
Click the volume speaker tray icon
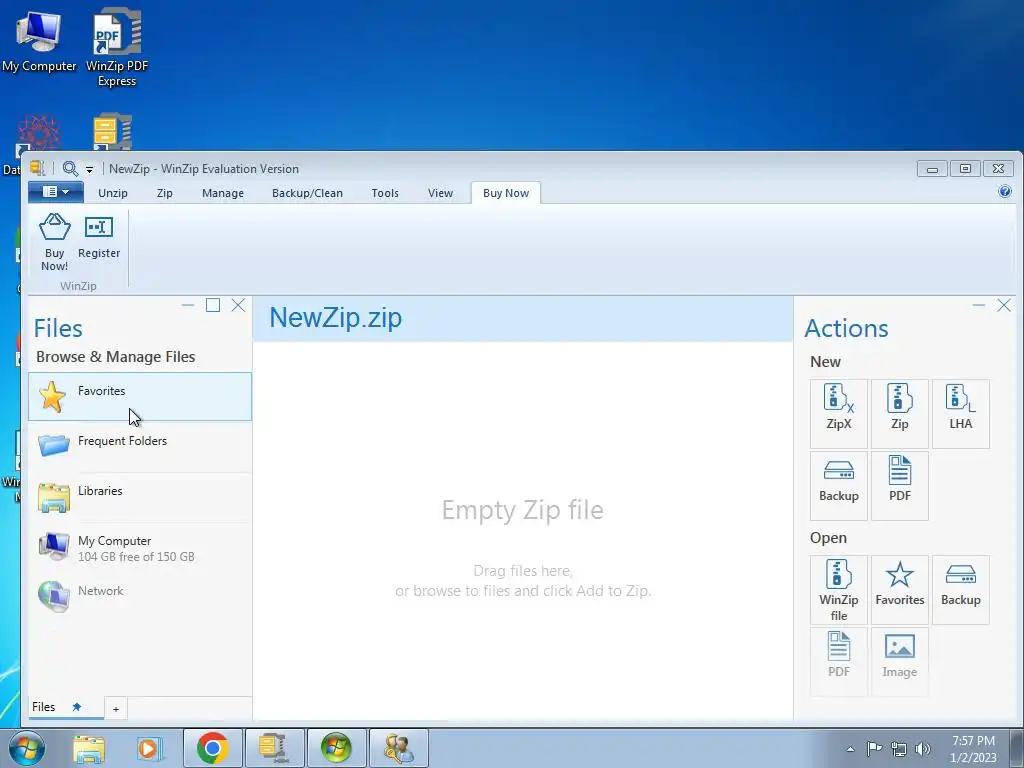[x=923, y=748]
